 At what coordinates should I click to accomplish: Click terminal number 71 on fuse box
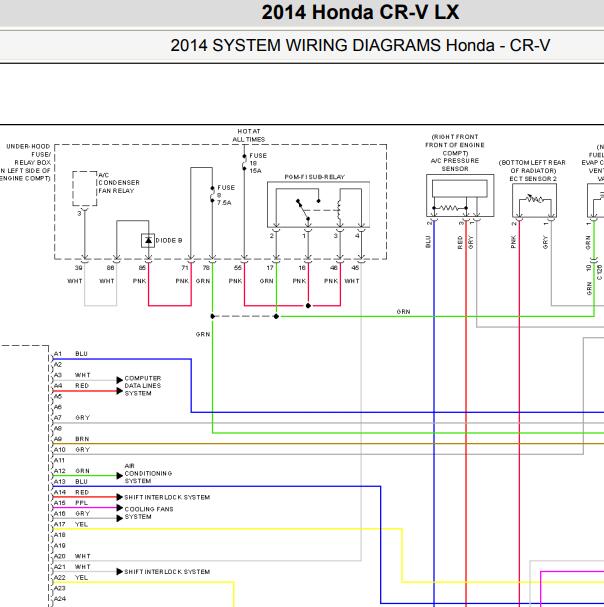pyautogui.click(x=185, y=268)
